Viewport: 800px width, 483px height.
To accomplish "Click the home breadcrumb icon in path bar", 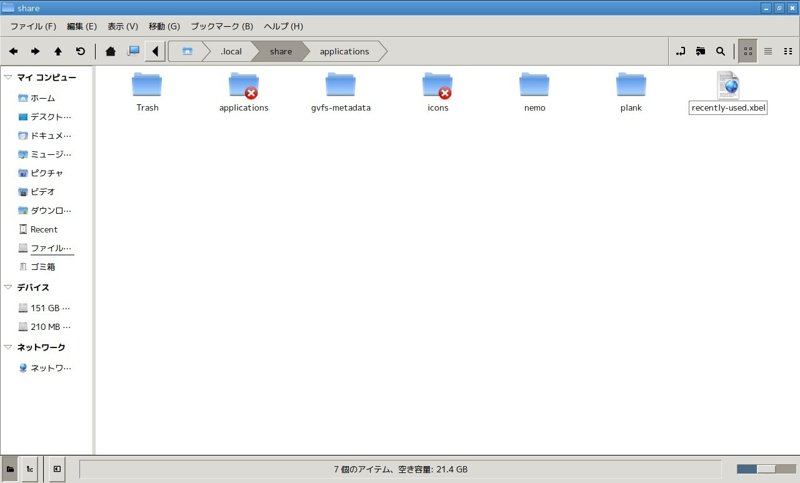I will point(187,51).
